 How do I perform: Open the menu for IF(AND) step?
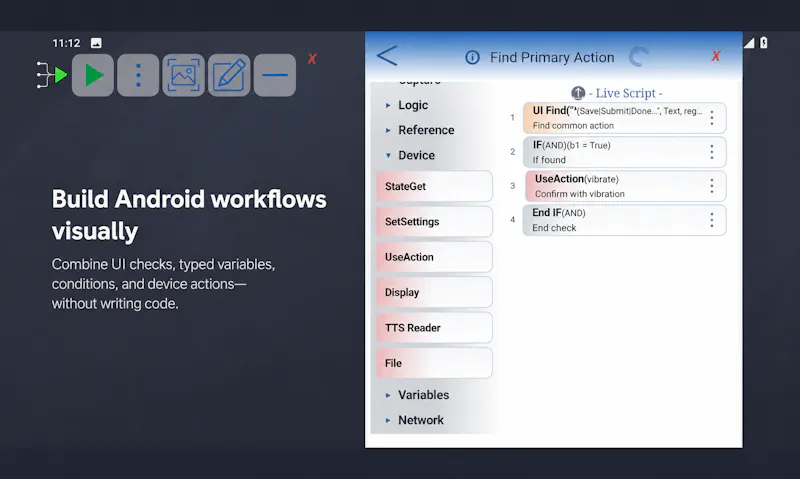click(x=712, y=152)
